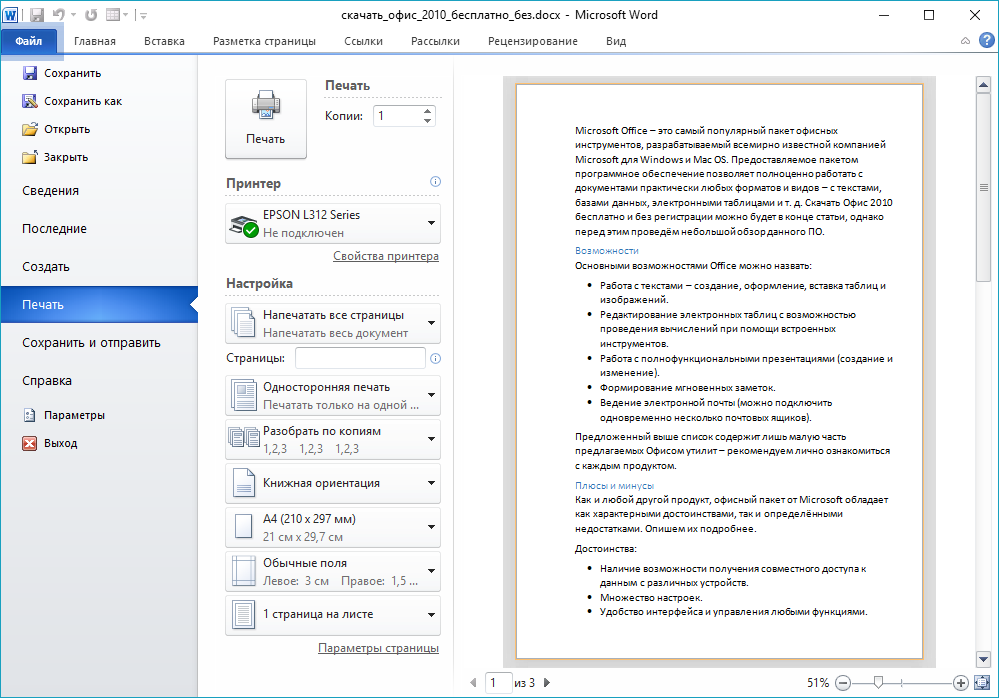Click the zoom slider handle
The image size is (999, 698).
(x=878, y=683)
